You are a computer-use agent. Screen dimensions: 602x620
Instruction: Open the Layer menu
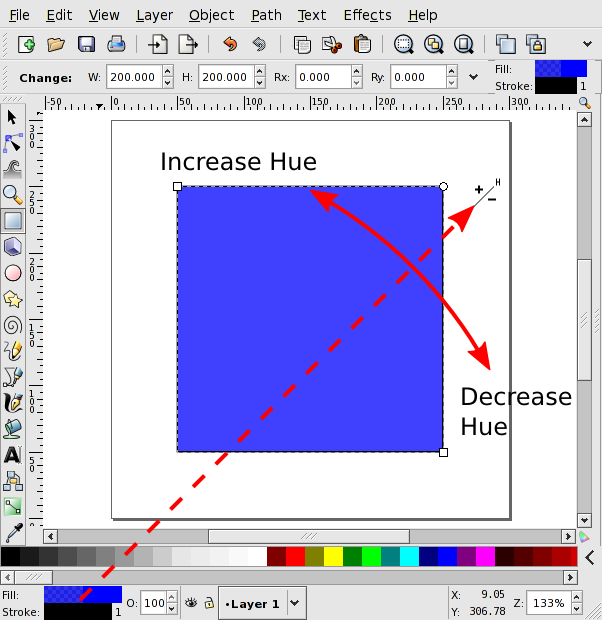click(154, 15)
